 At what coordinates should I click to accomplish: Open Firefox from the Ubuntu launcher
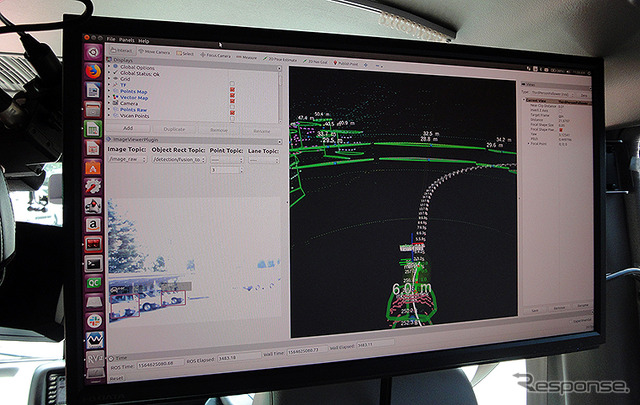[93, 71]
